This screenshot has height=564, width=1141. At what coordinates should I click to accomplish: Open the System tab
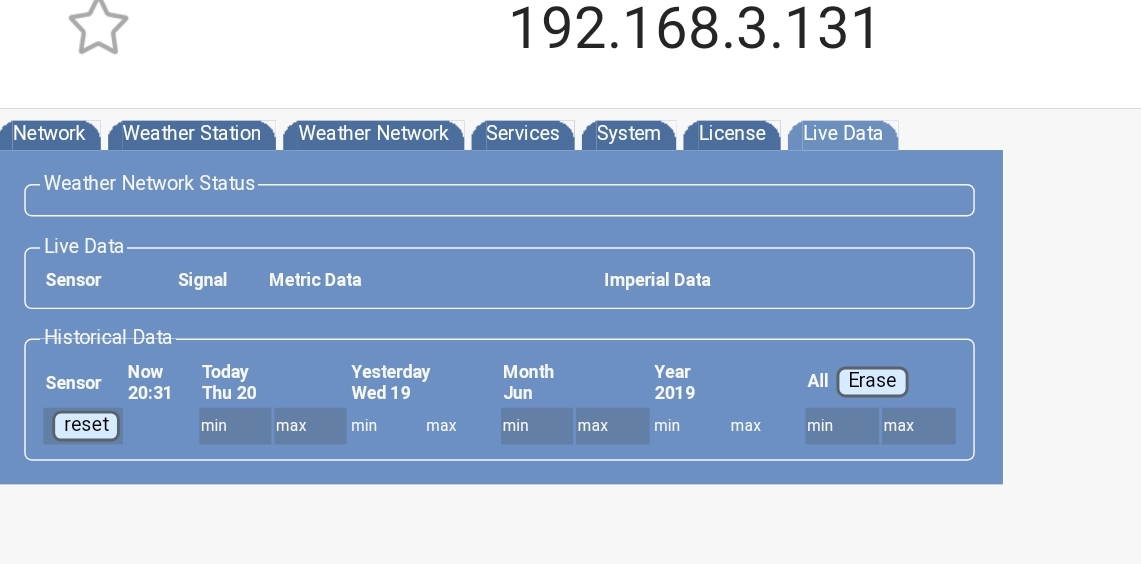(x=628, y=134)
